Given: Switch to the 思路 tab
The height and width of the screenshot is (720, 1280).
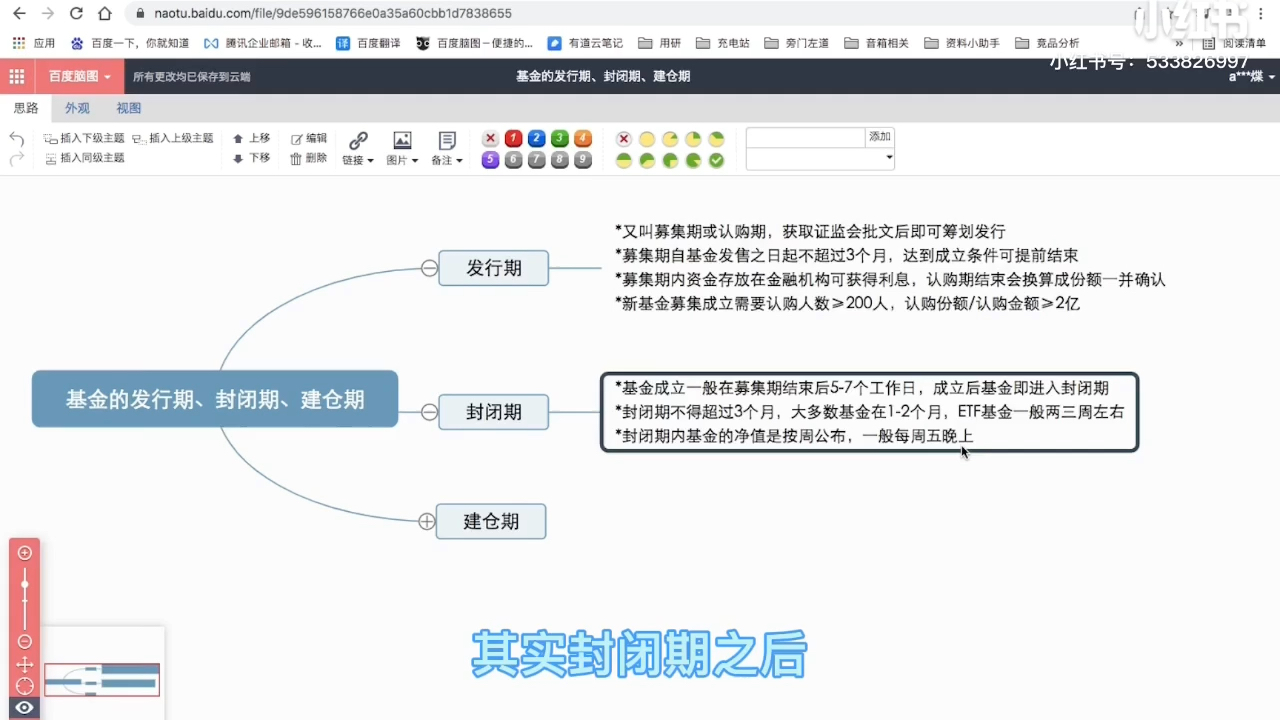Looking at the screenshot, I should pos(26,108).
